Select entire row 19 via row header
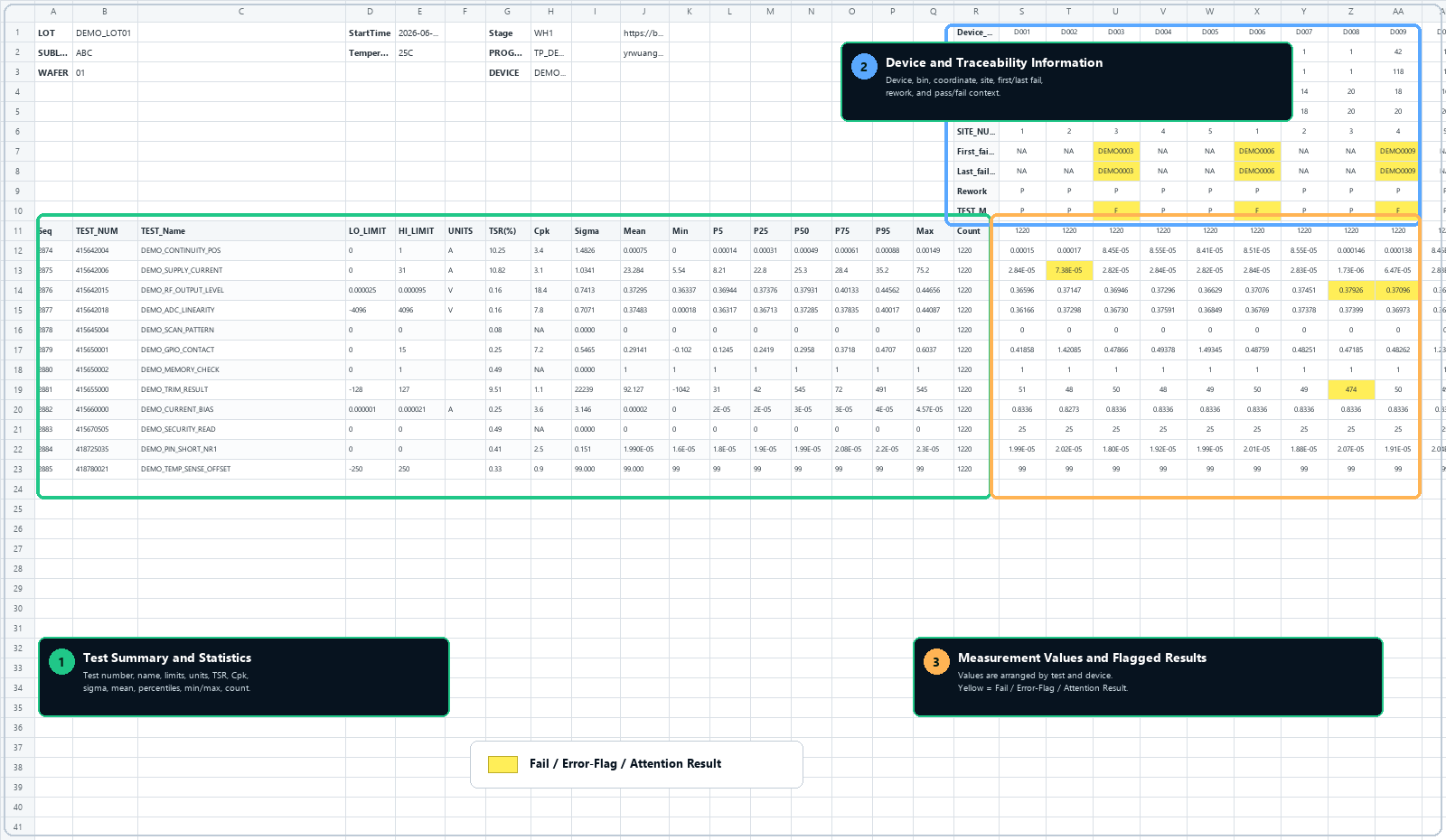The height and width of the screenshot is (840, 1446). 18,390
